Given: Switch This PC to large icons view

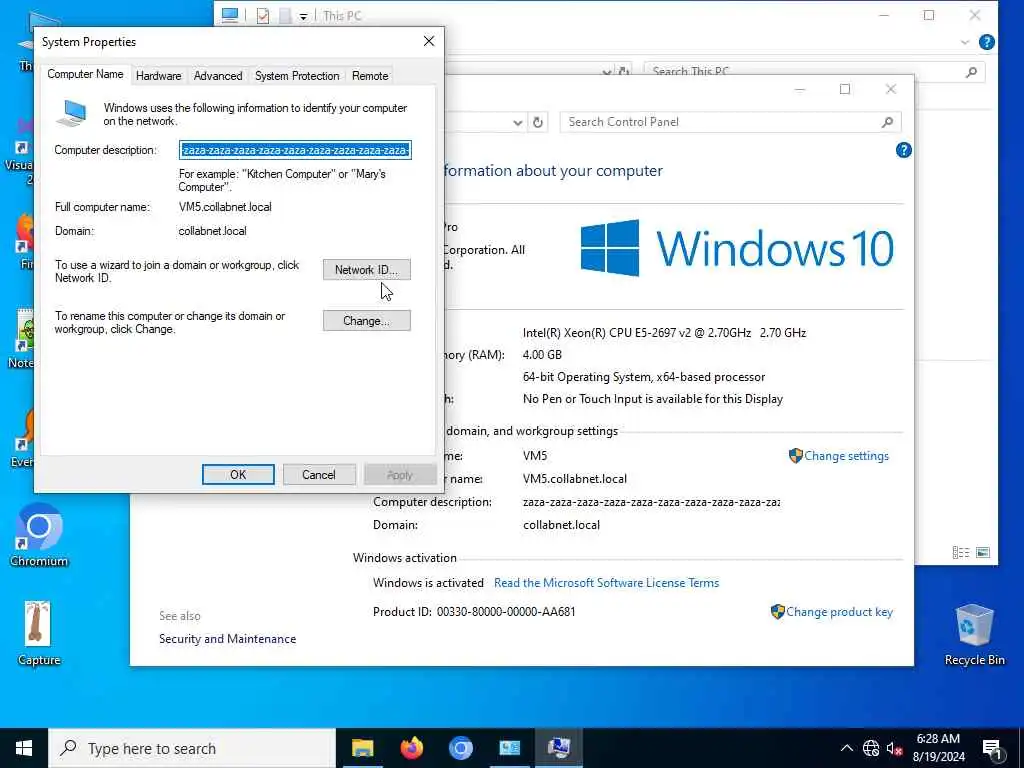Looking at the screenshot, I should (983, 552).
